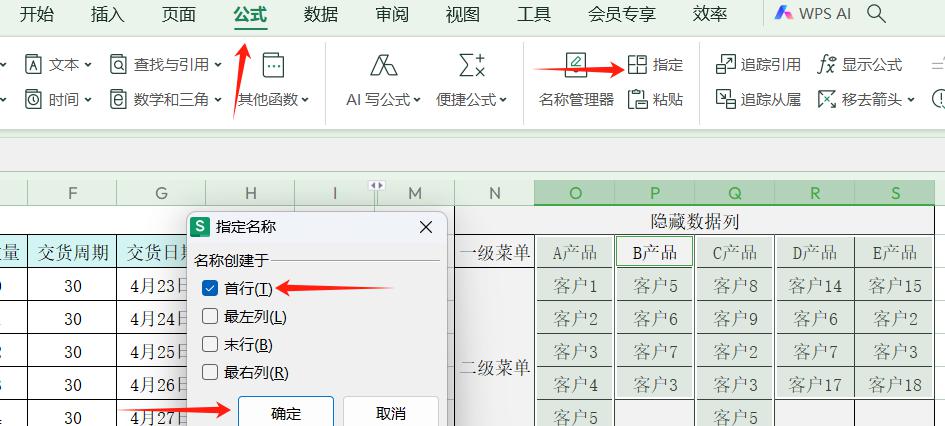Toggle the 首行(T) checkbox
This screenshot has height=426, width=945.
tap(210, 289)
